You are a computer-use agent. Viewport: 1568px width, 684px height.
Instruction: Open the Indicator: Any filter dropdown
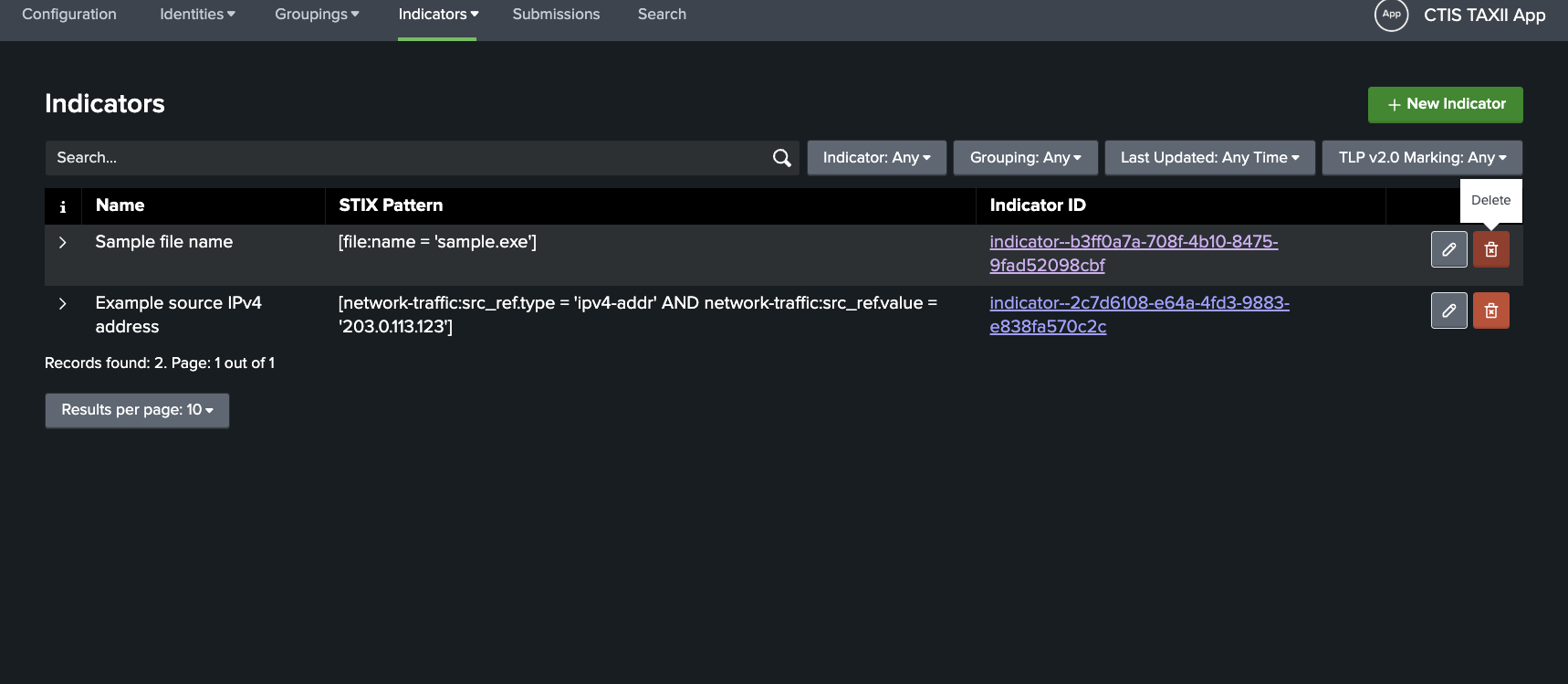[876, 158]
